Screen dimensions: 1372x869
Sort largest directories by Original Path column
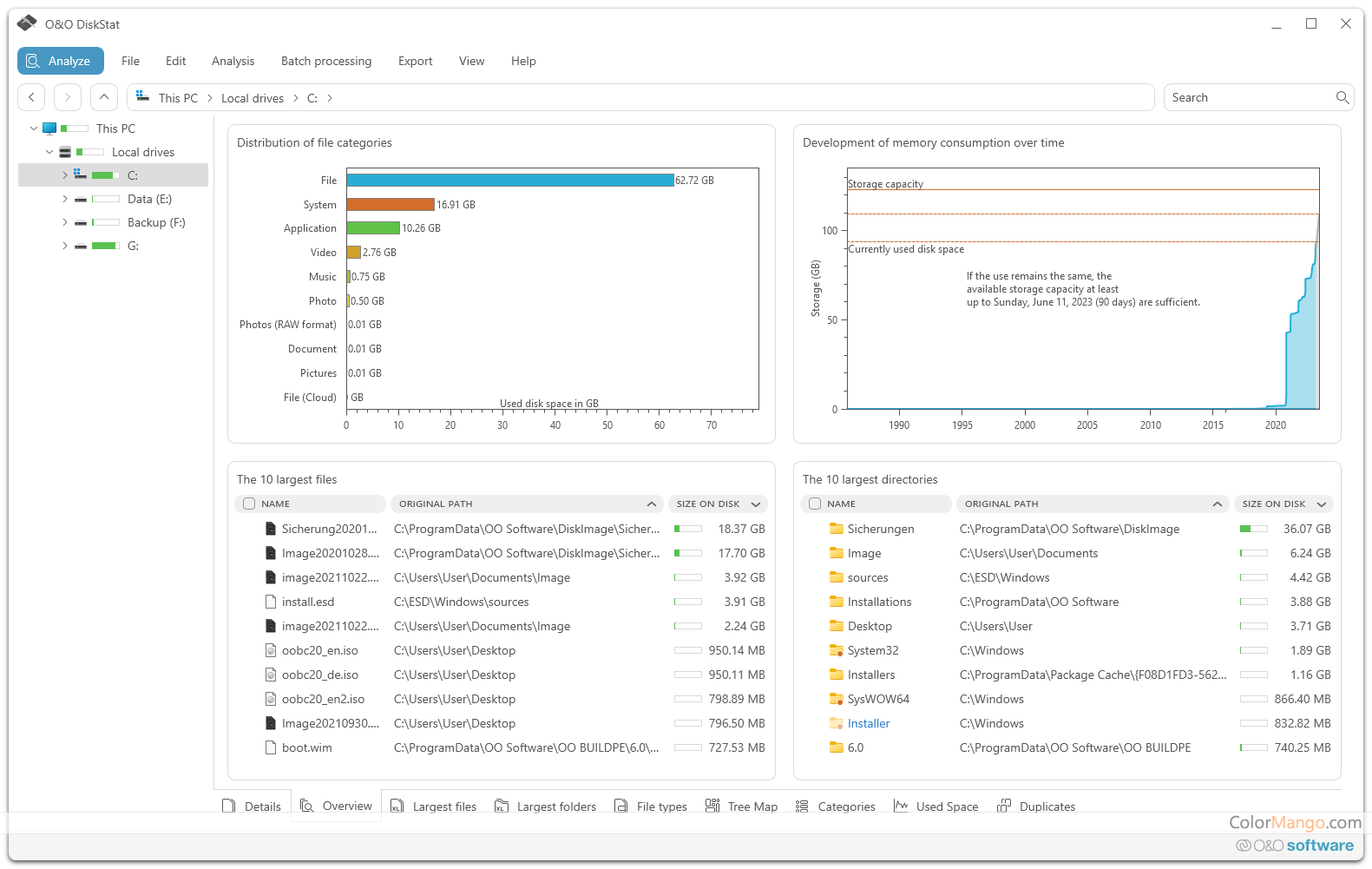1093,504
